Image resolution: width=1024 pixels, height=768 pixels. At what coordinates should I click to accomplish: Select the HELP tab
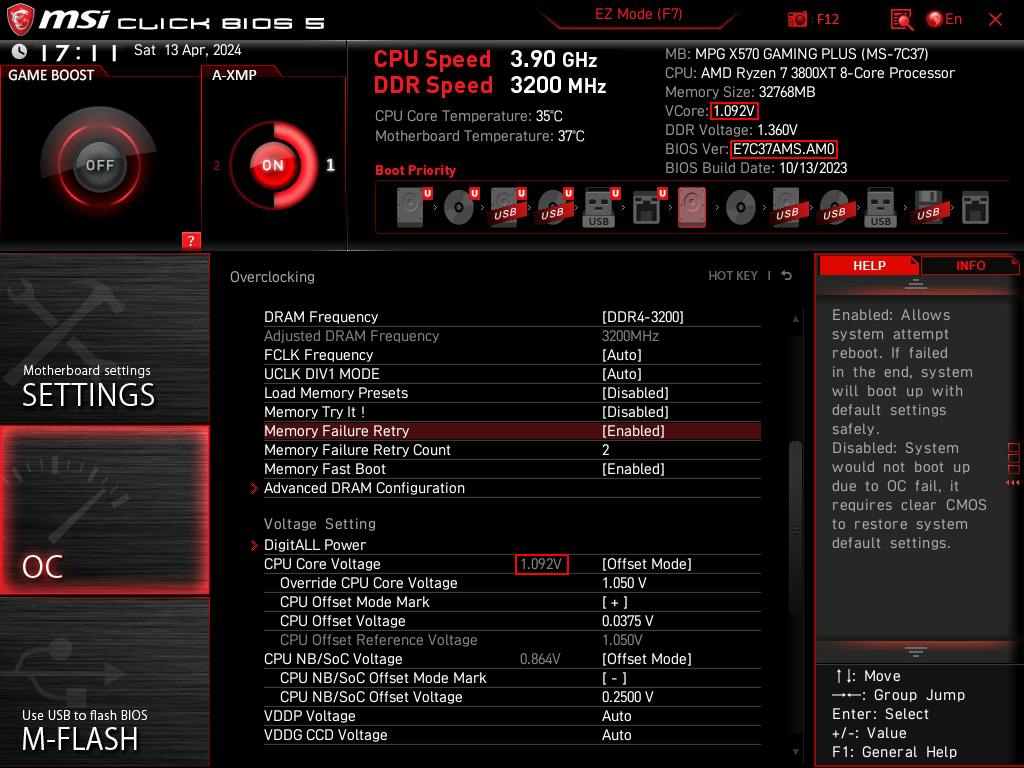(868, 265)
